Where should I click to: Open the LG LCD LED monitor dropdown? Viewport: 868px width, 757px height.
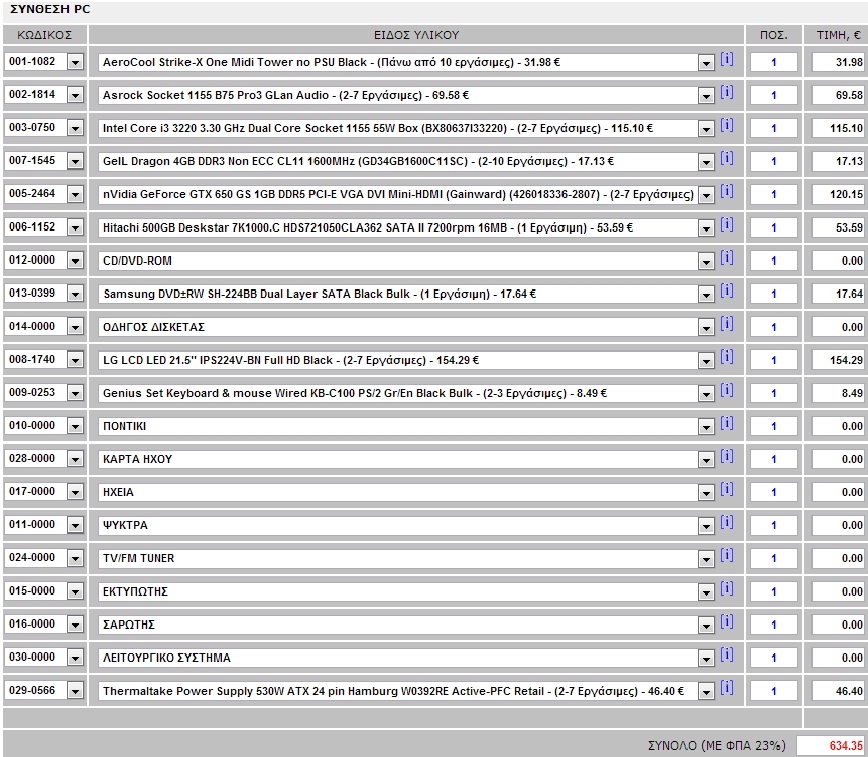click(x=706, y=361)
